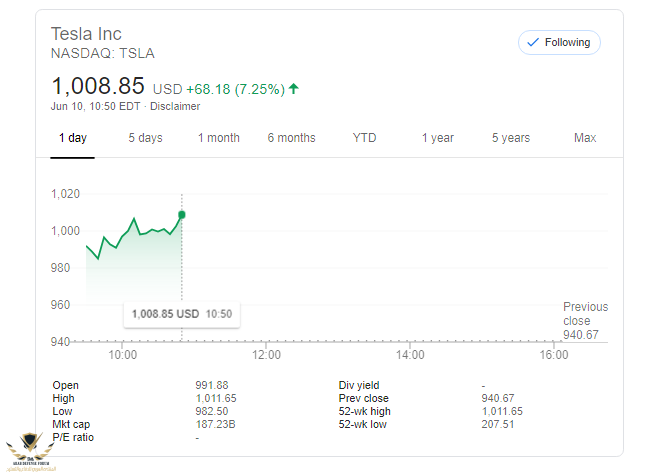Click the green price-up arrow icon
Viewport: 654px width, 473px height.
(294, 88)
